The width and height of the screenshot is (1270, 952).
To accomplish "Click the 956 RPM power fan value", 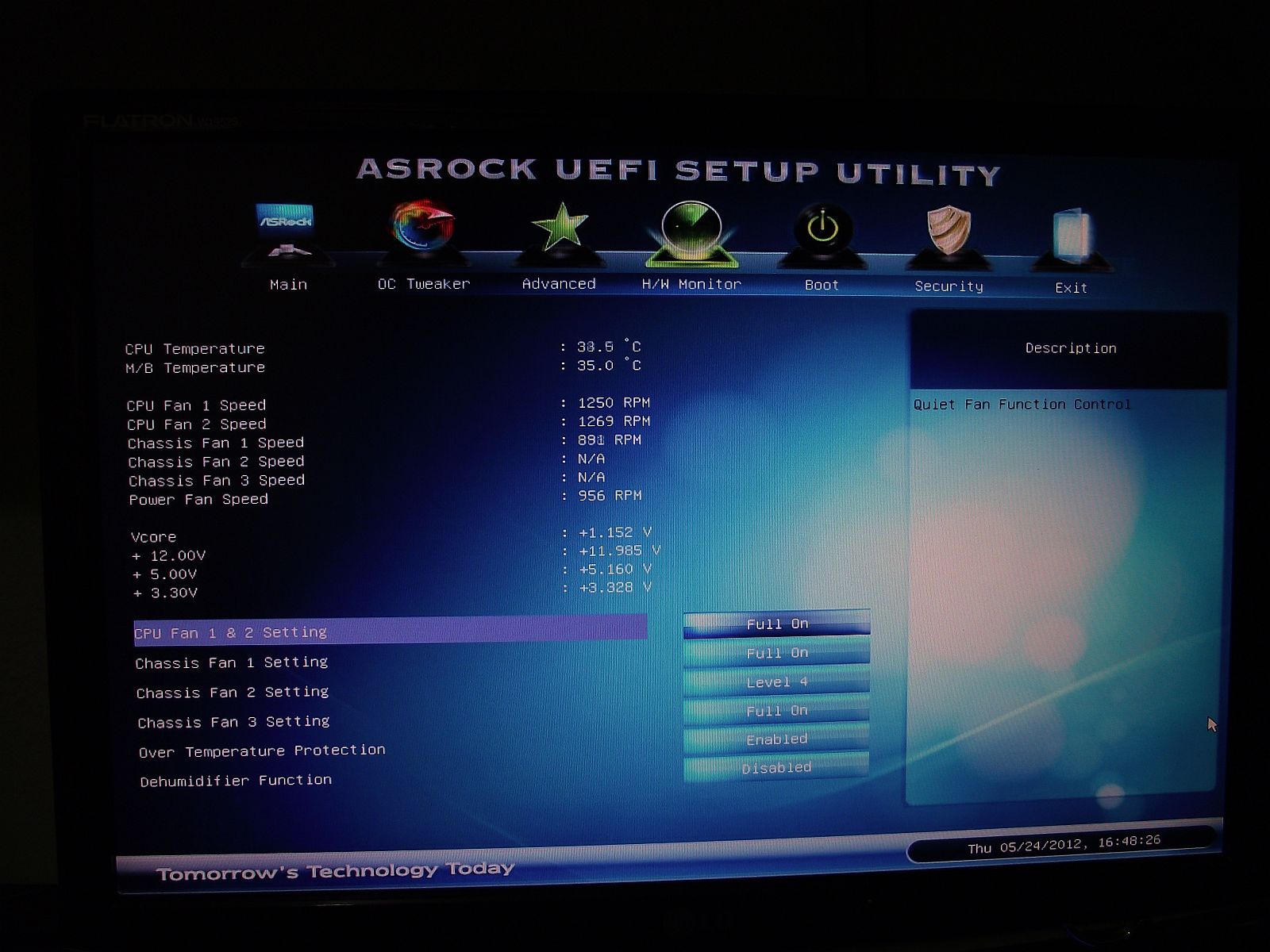I will tap(610, 496).
